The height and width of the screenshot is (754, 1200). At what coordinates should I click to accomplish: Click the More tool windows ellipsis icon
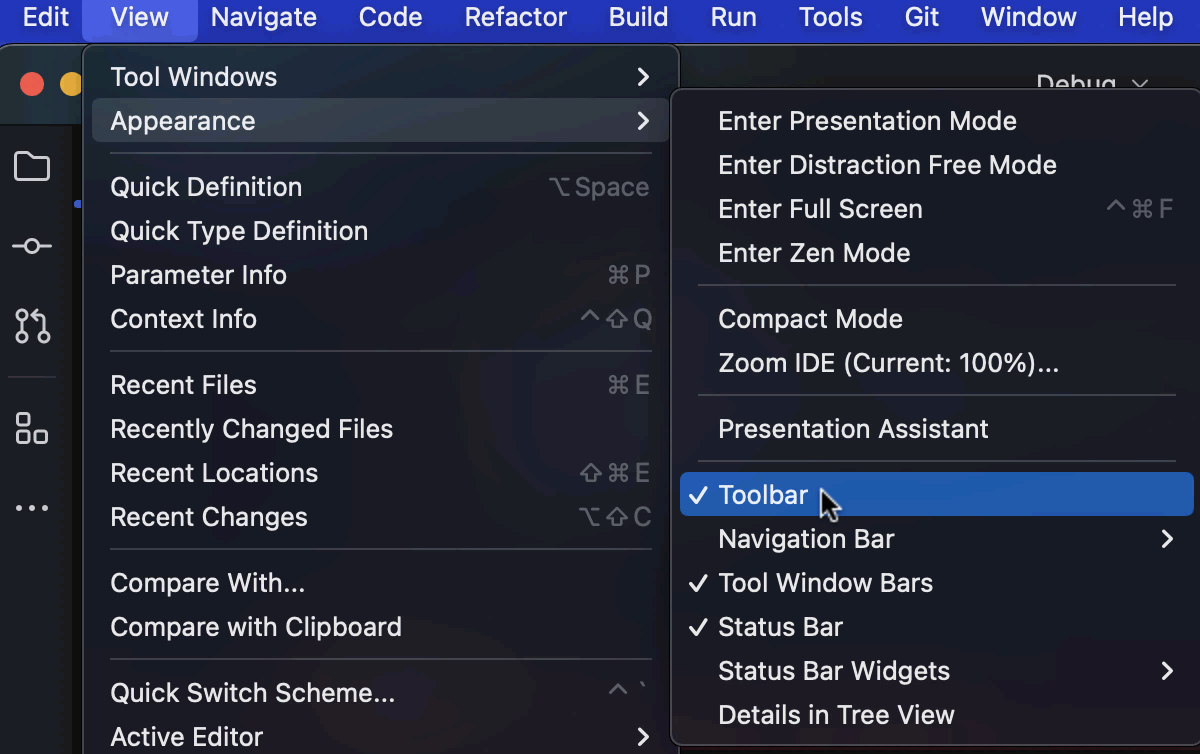(32, 508)
